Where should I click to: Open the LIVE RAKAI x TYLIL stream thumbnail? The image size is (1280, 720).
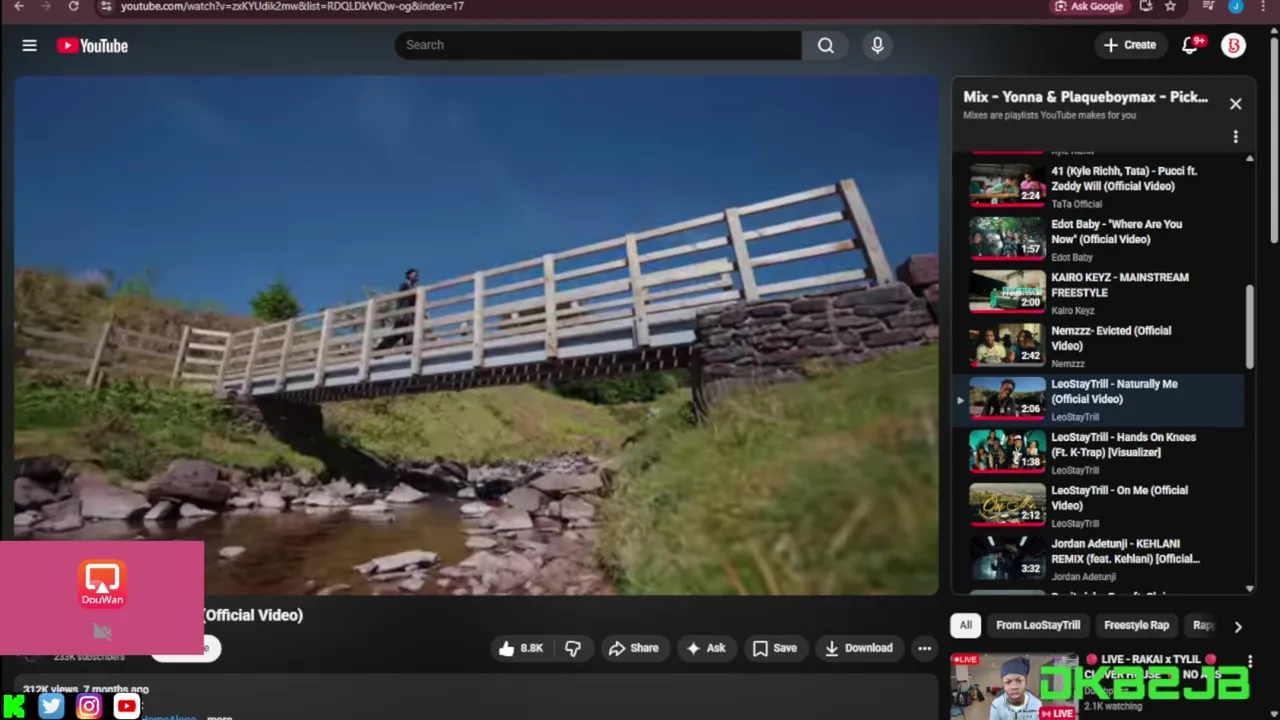(x=1014, y=687)
